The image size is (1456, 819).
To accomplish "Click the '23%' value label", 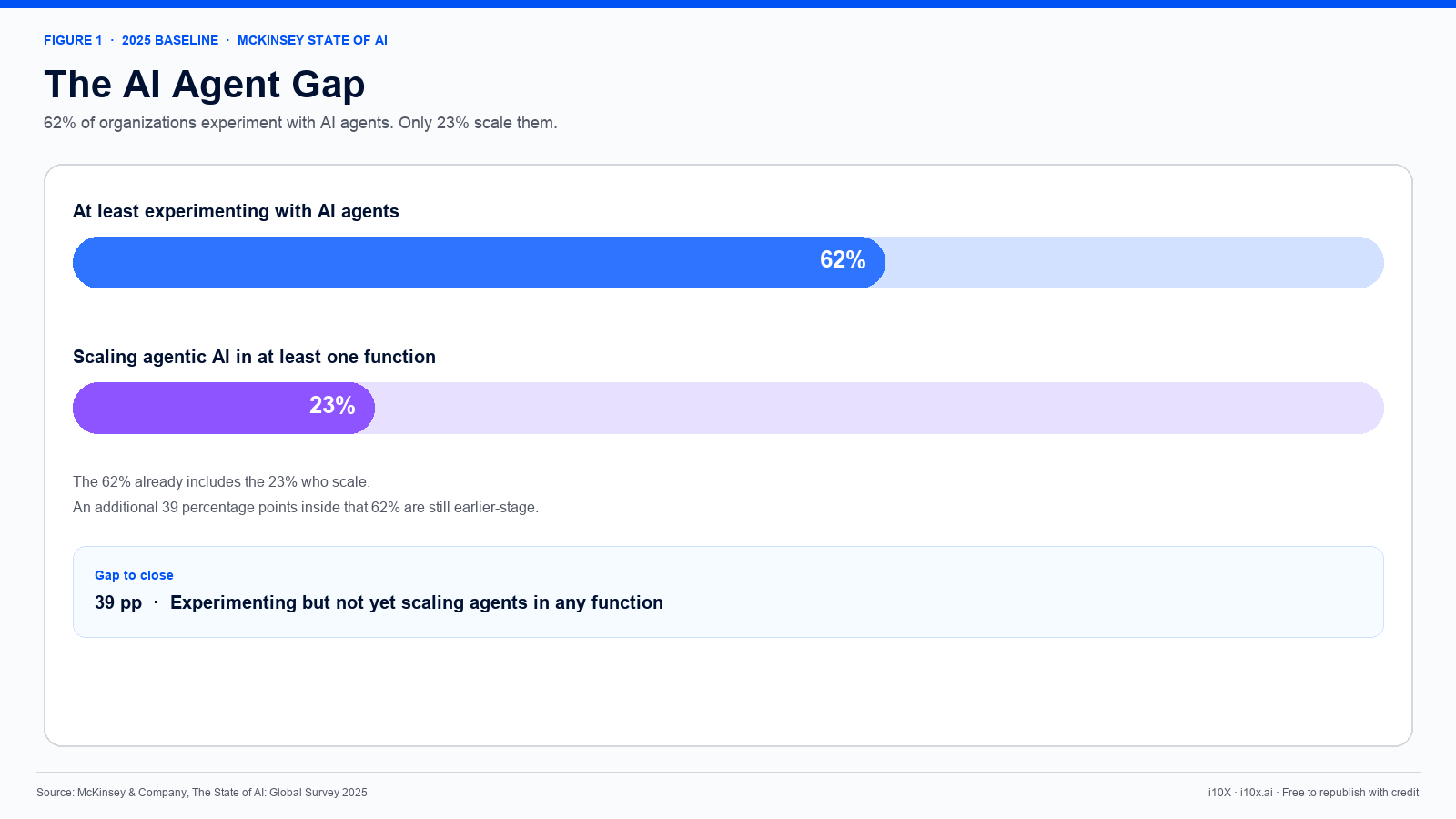I will pos(332,406).
